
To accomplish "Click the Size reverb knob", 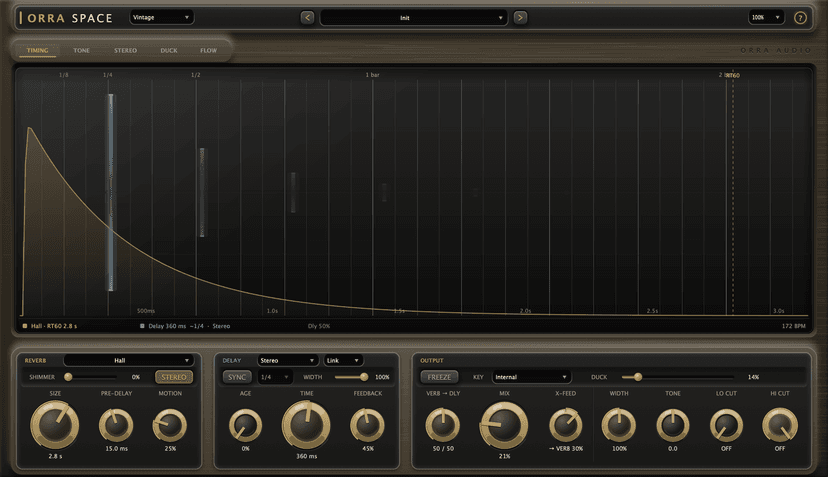I will [x=55, y=424].
